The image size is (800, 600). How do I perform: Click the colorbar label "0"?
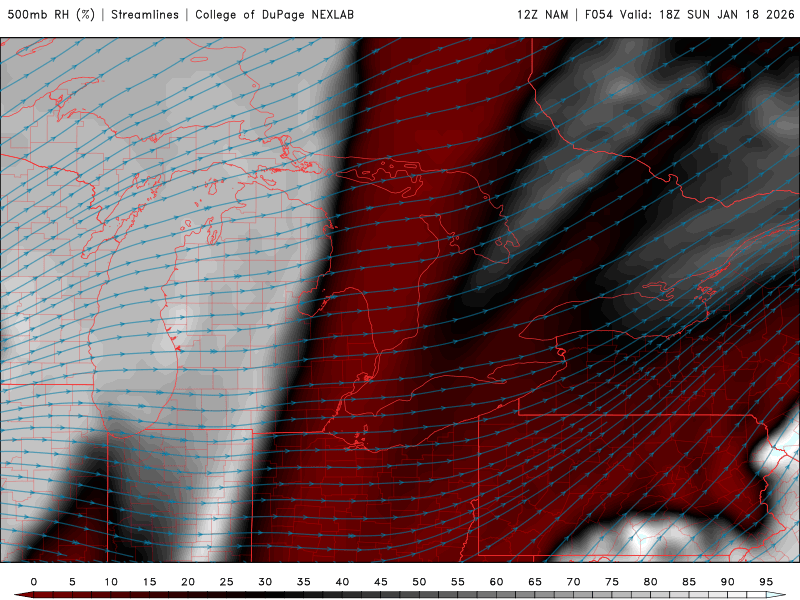pos(34,582)
